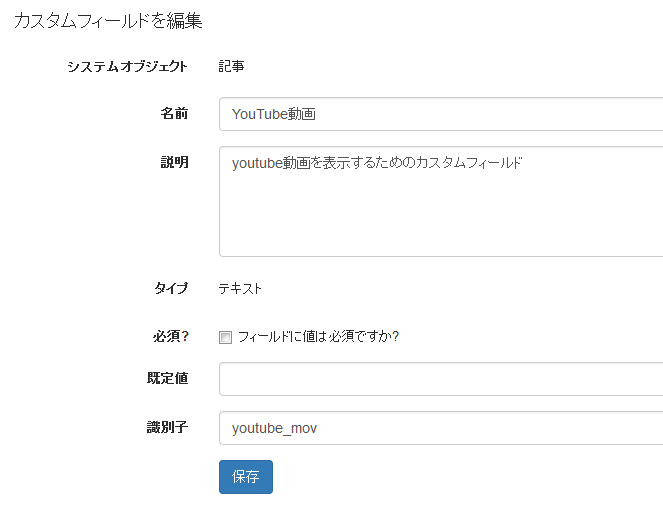Click the 保存 save button

click(x=246, y=477)
